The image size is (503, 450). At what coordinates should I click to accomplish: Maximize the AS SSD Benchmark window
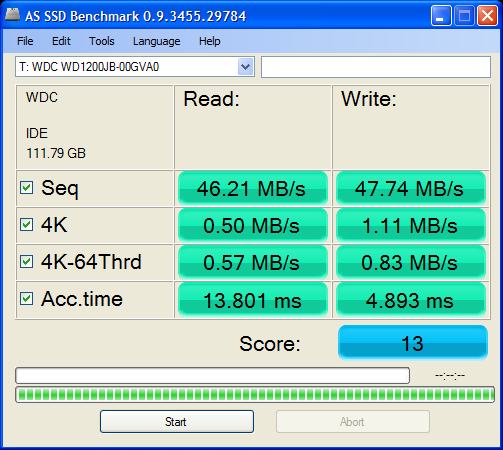pos(464,15)
